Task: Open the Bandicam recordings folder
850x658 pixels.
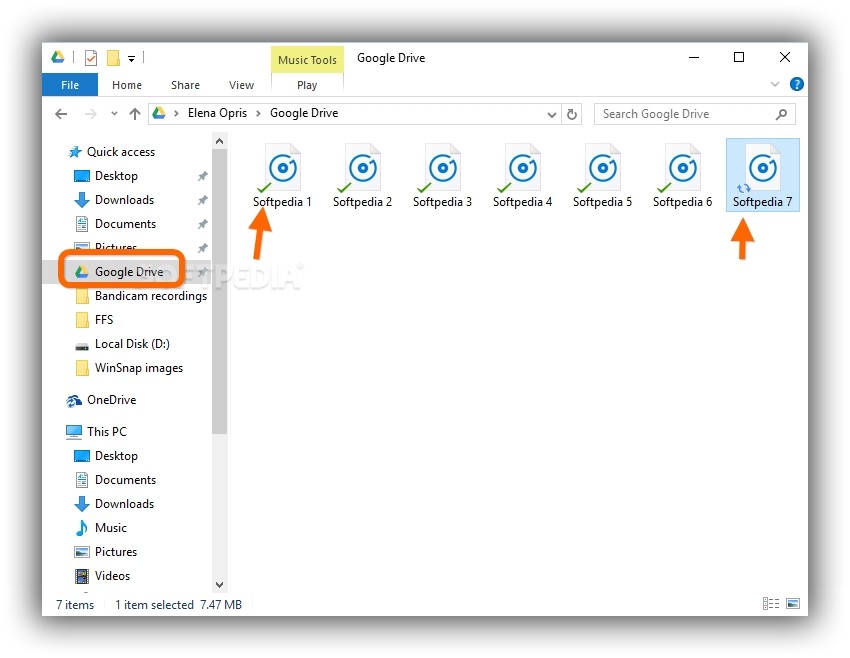Action: coord(150,295)
